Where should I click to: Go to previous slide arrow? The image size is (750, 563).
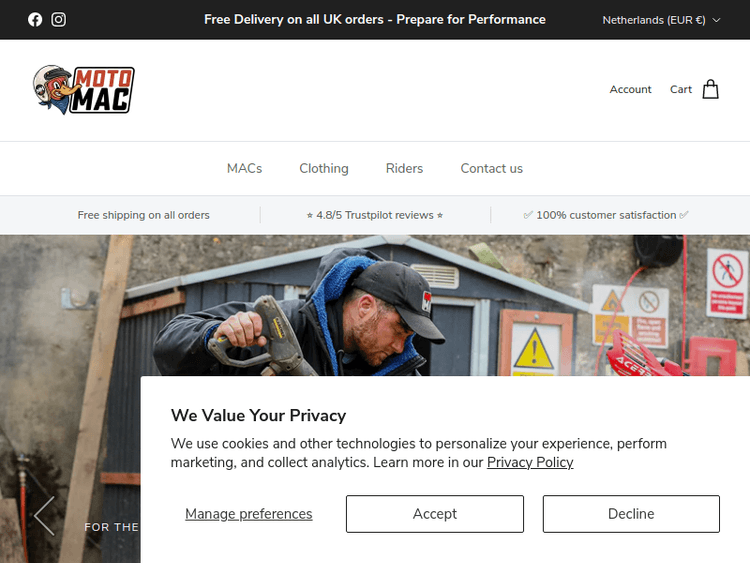(x=44, y=515)
